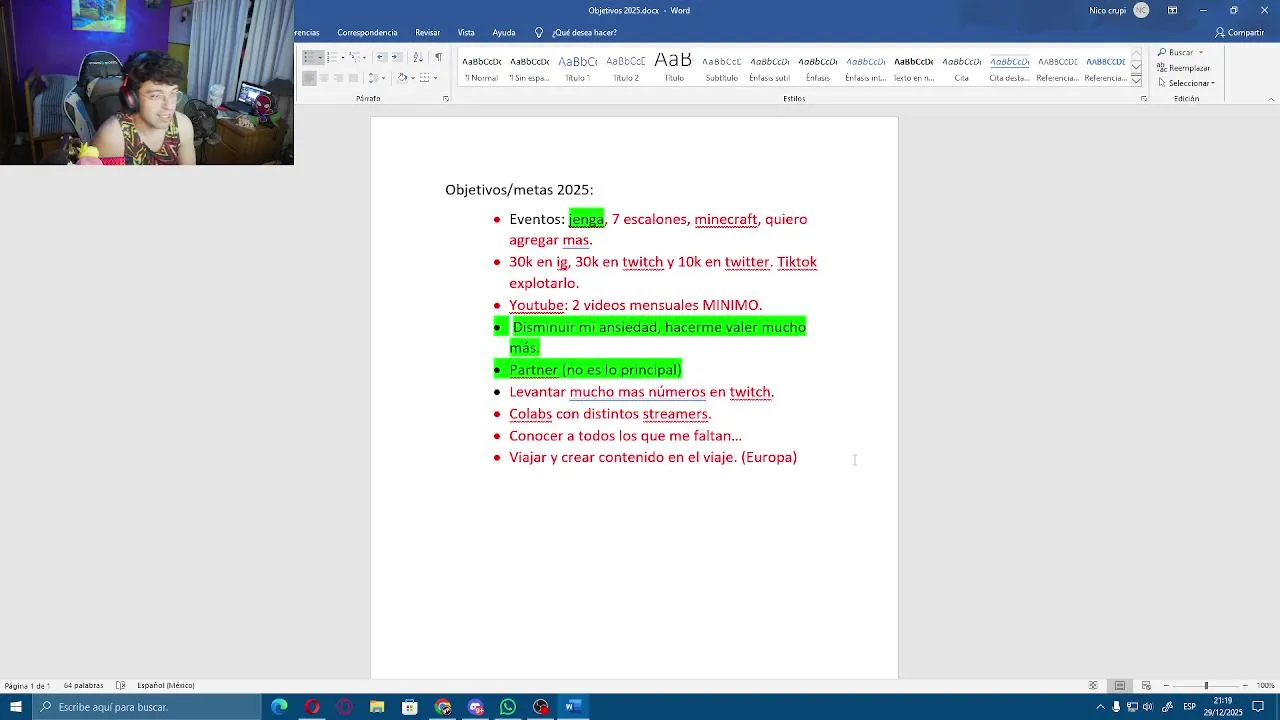This screenshot has height=720, width=1280.
Task: Click zoom in plus button
Action: 1245,685
